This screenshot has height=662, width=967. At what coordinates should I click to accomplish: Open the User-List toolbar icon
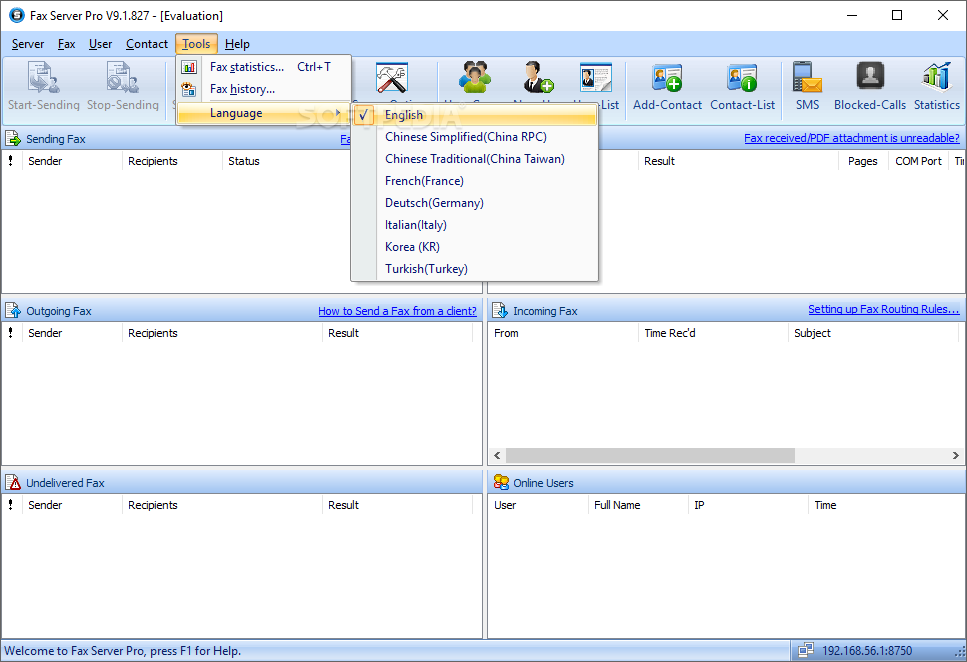click(596, 77)
